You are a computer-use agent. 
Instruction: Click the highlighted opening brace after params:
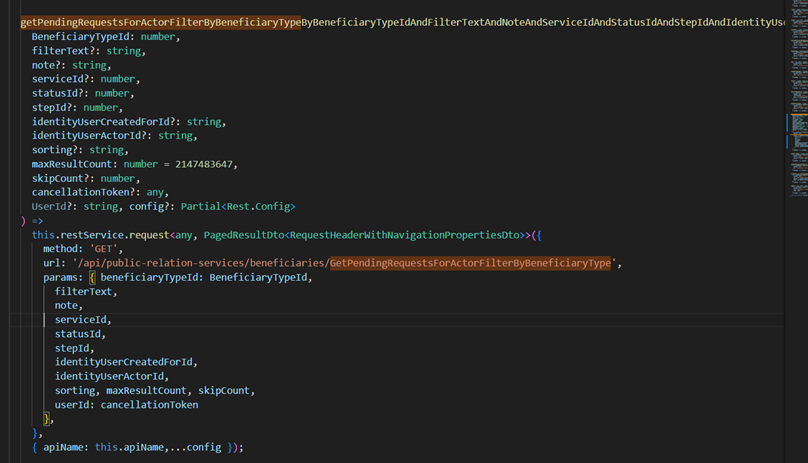click(91, 277)
